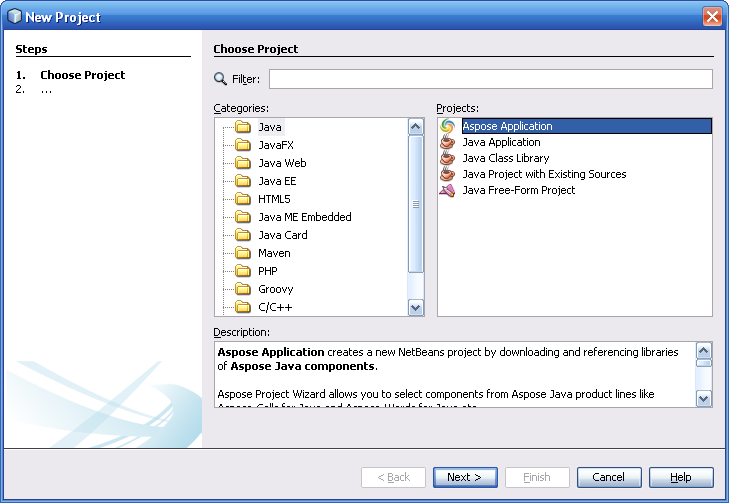This screenshot has width=729, height=503.
Task: Click the JavaFX category folder icon
Action: point(243,145)
